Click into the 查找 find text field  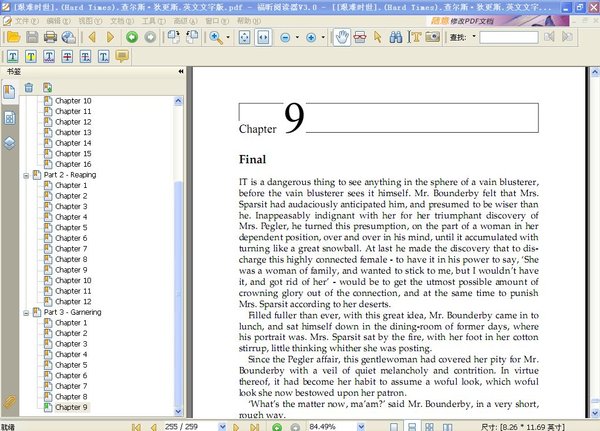coord(509,37)
